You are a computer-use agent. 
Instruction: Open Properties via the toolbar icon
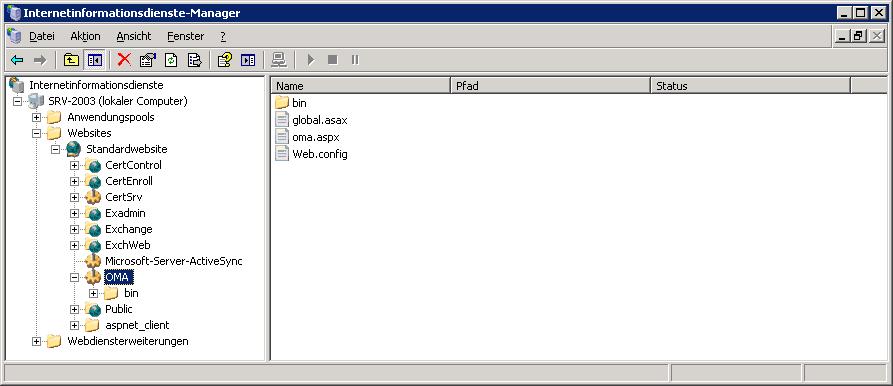[148, 60]
